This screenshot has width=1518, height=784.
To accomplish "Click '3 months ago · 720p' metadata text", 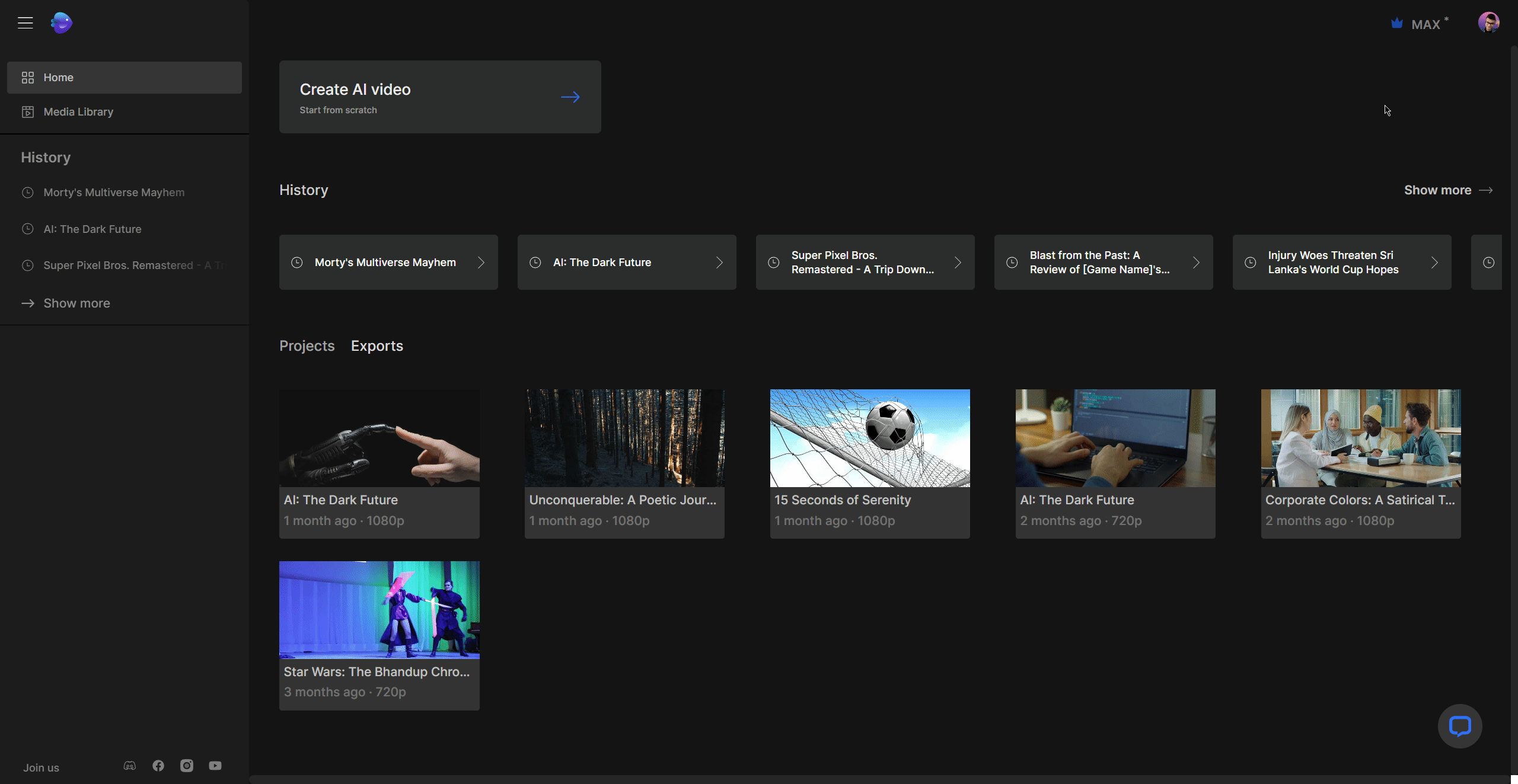I will (345, 692).
